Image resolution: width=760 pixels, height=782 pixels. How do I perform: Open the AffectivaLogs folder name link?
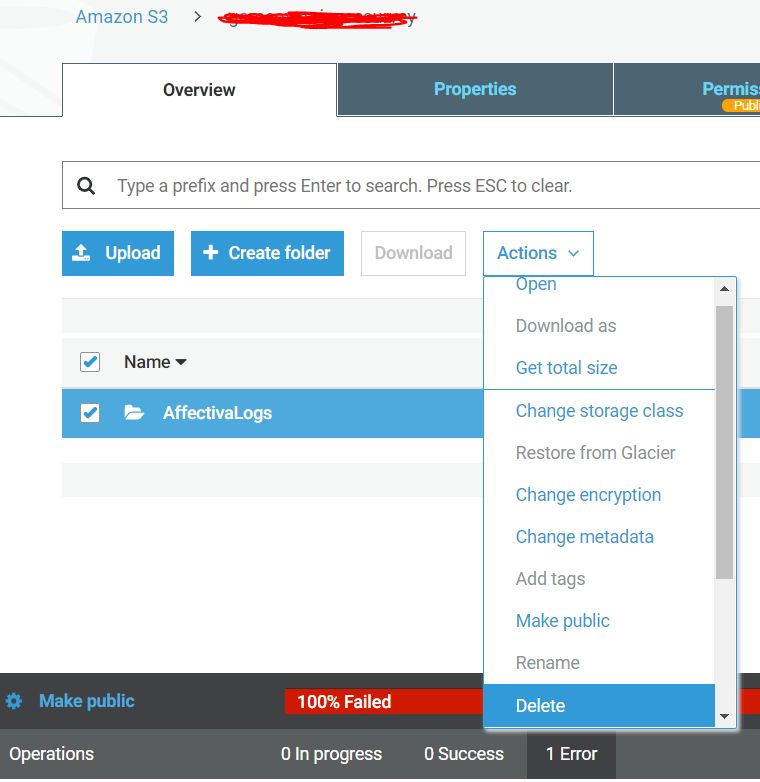click(x=217, y=413)
